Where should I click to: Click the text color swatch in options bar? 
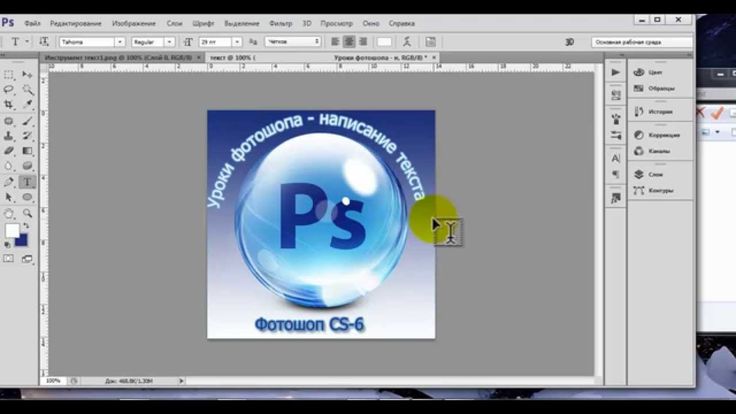coord(384,42)
